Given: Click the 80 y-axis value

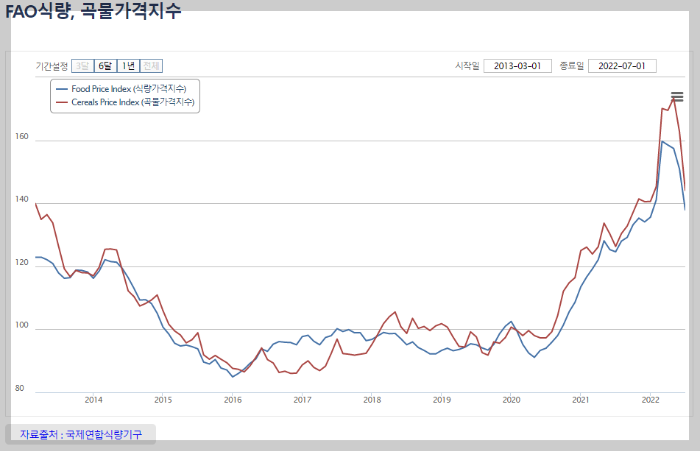Looking at the screenshot, I should pos(19,388).
